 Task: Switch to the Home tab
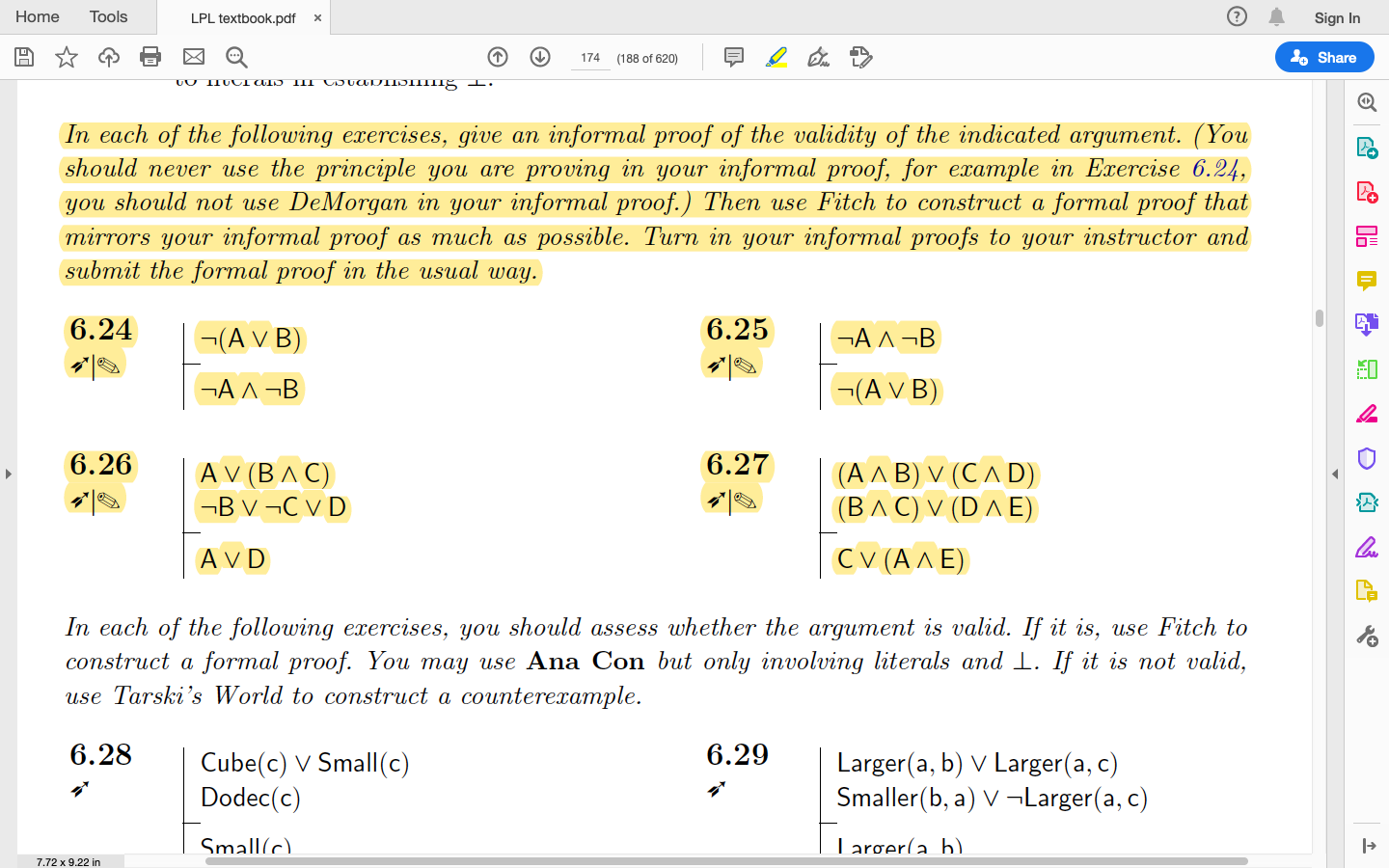tap(38, 16)
